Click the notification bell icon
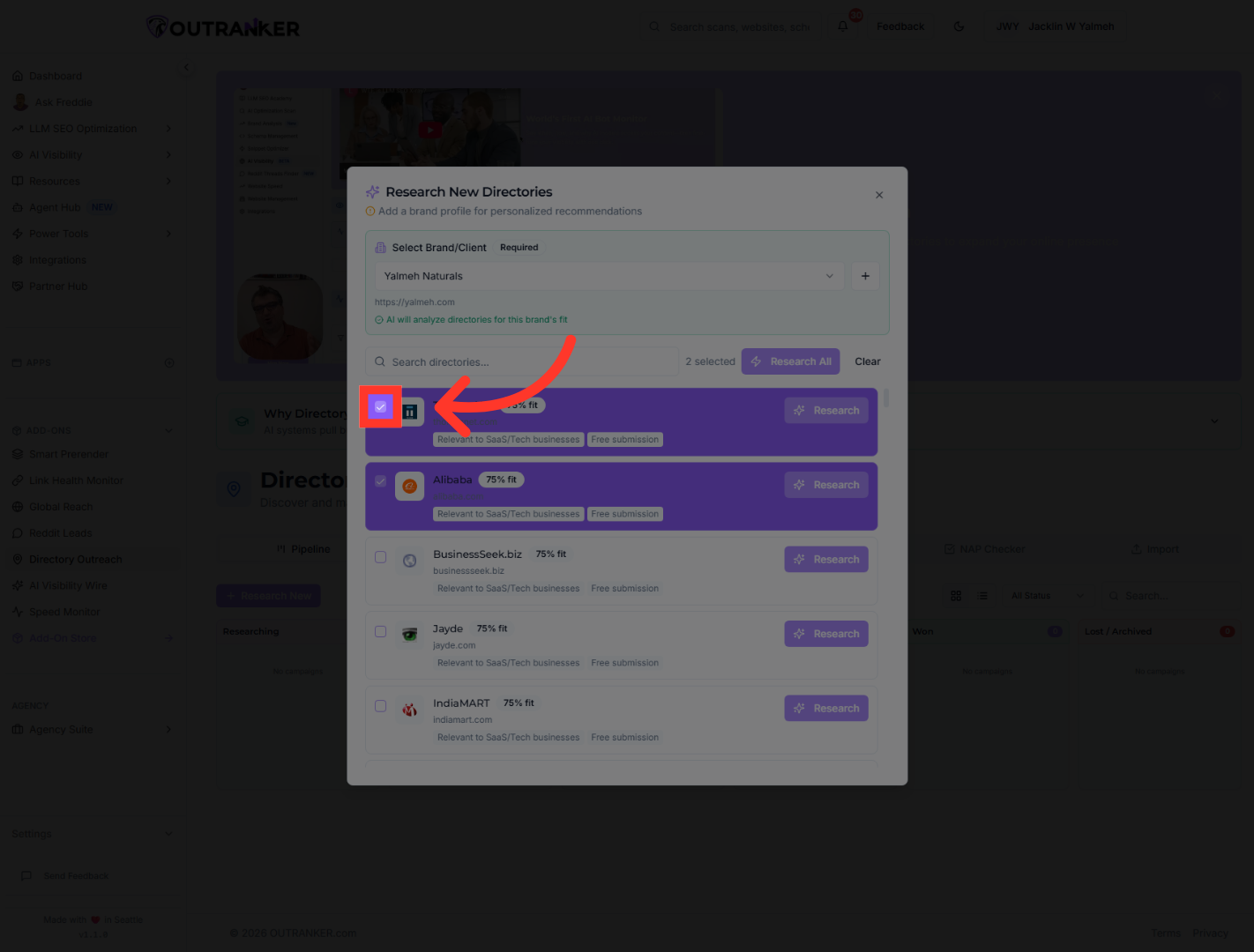 pyautogui.click(x=843, y=26)
